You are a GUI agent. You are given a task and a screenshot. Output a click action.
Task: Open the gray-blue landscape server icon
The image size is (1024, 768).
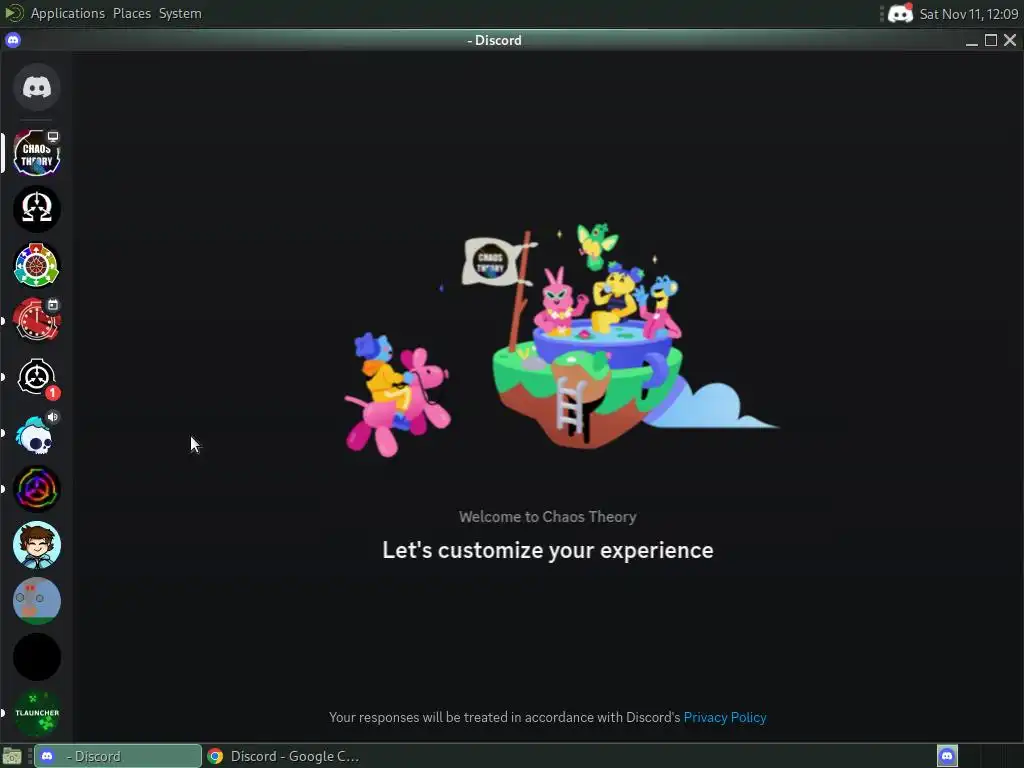click(37, 601)
